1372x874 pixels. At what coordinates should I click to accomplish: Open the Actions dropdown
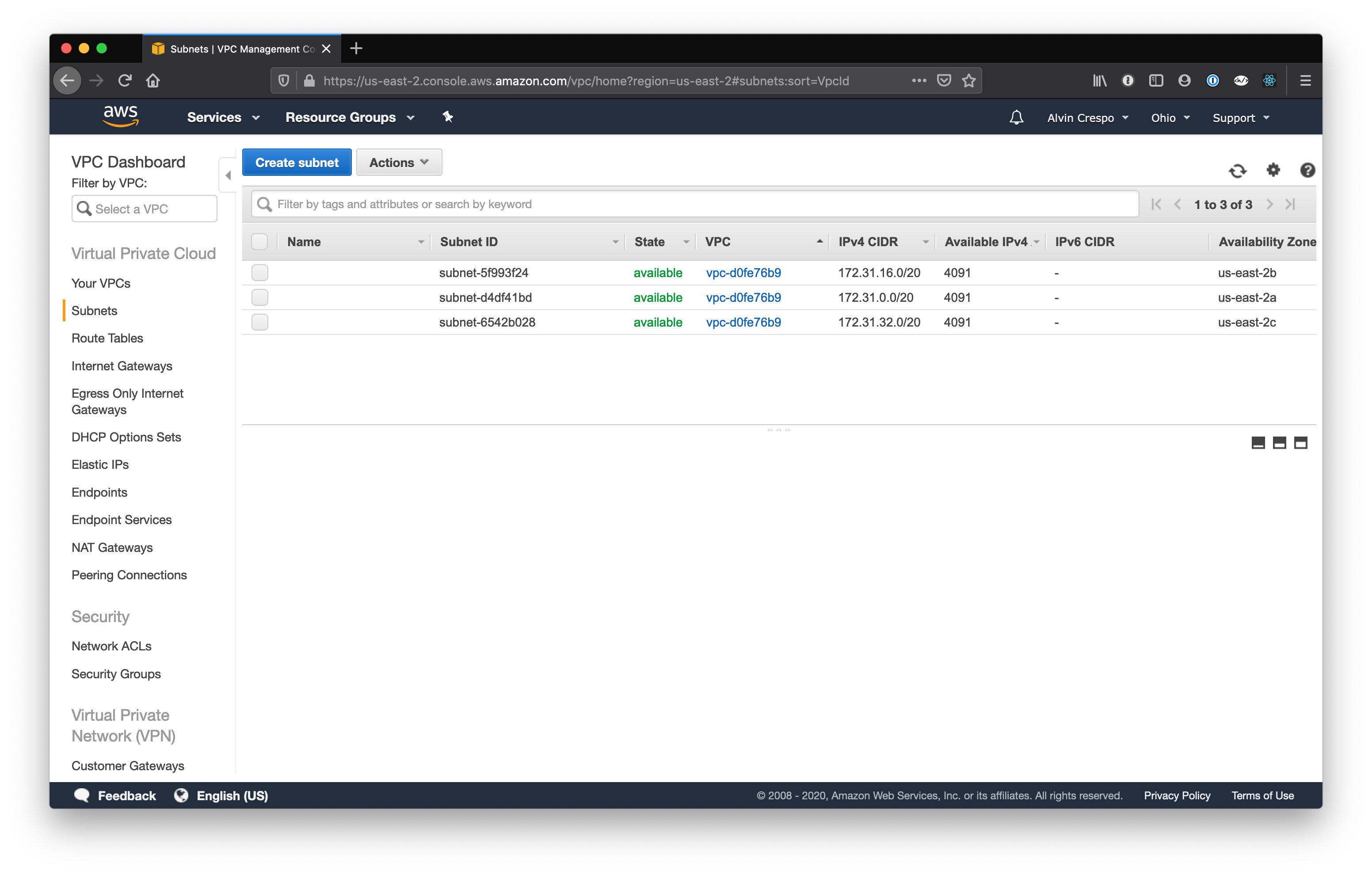point(398,162)
